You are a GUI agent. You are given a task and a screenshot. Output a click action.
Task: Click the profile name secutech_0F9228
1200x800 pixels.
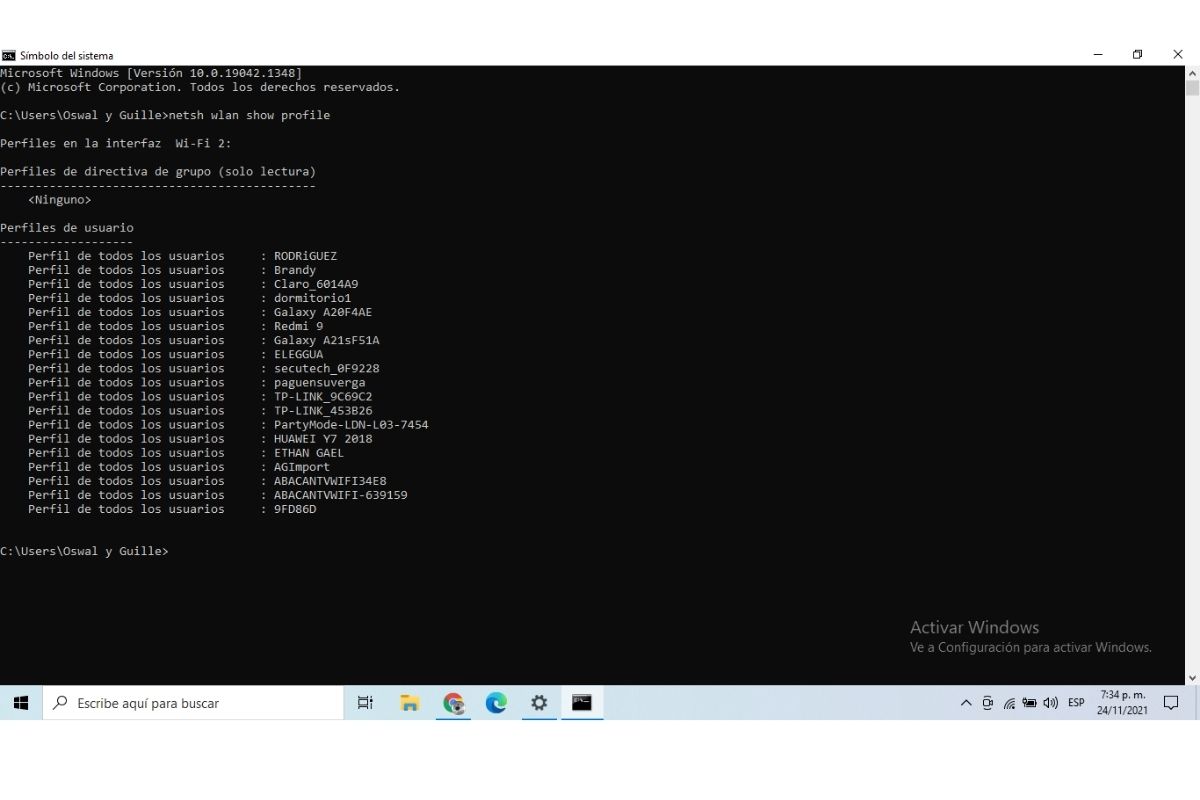pyautogui.click(x=327, y=368)
